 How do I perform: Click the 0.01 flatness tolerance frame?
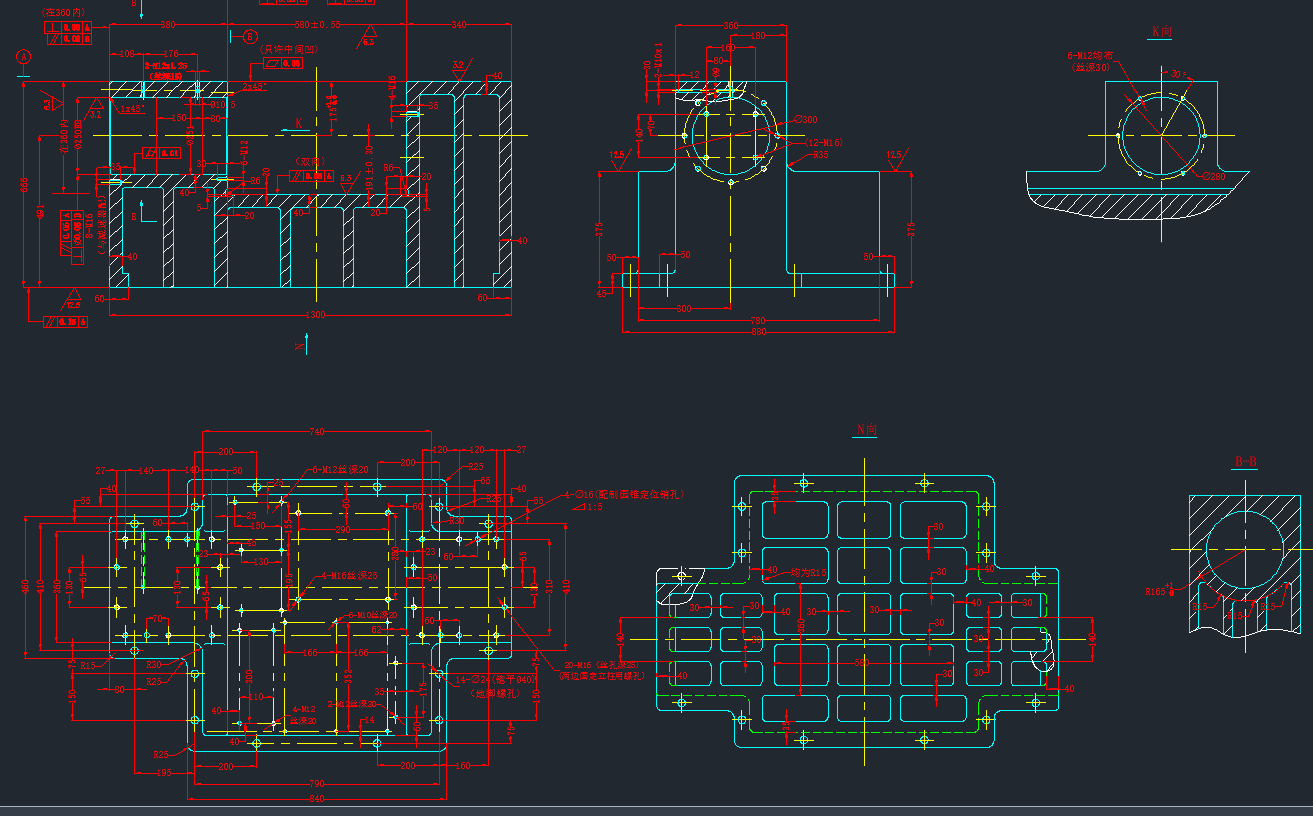pos(163,152)
